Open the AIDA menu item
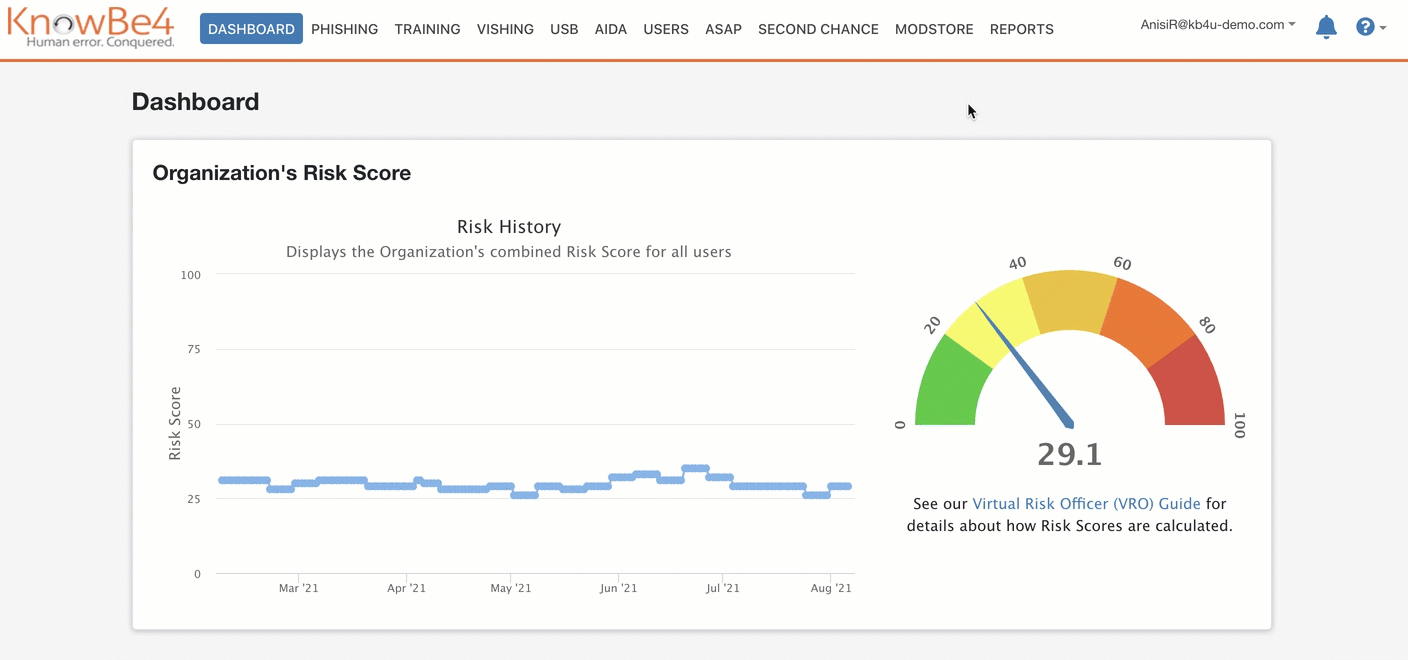The width and height of the screenshot is (1408, 660). [x=610, y=29]
